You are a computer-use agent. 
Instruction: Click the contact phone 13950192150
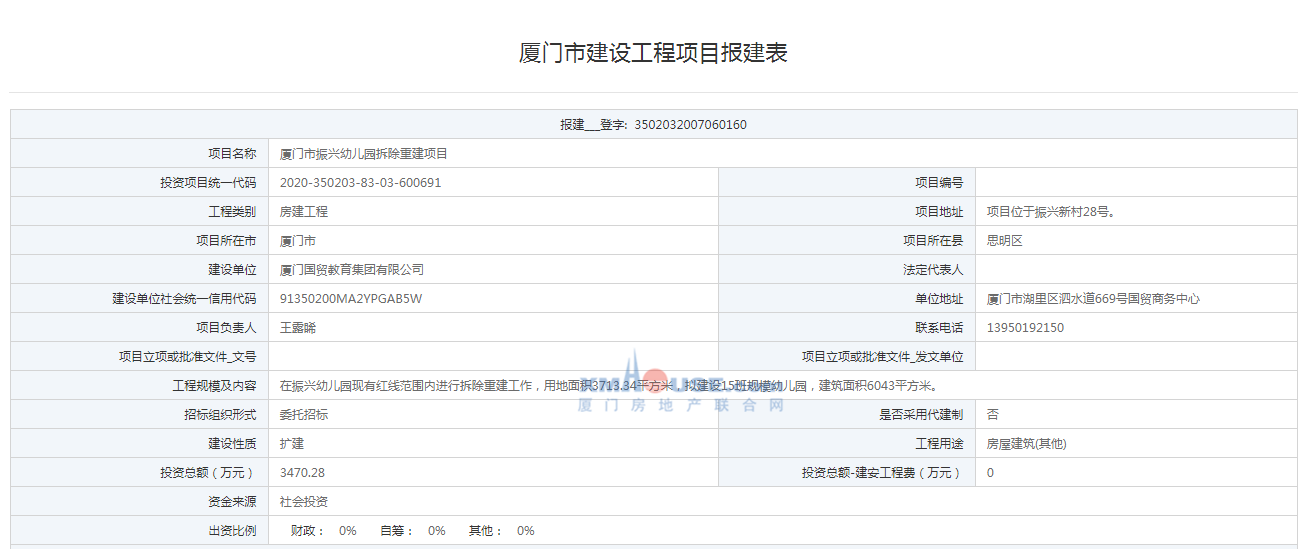tap(1025, 328)
